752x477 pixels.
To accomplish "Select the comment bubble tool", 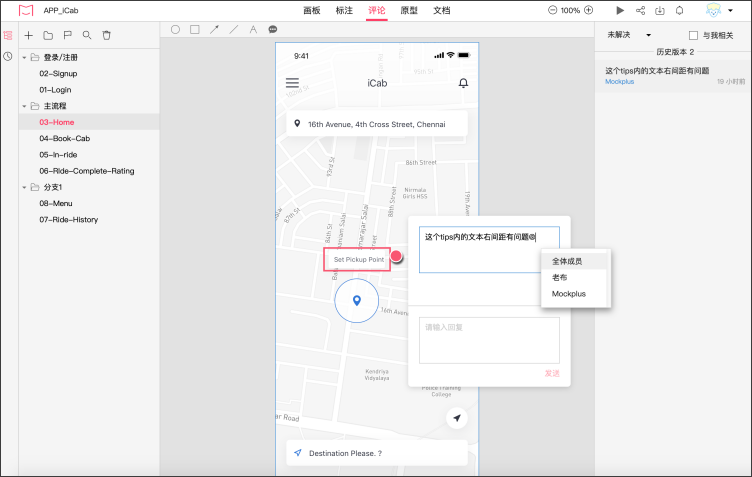I will pyautogui.click(x=272, y=30).
